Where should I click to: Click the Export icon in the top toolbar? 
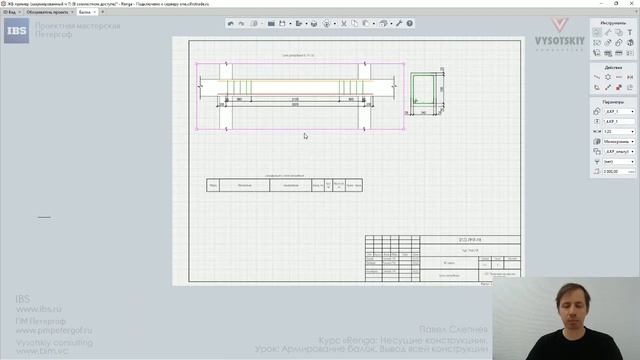(x=299, y=24)
